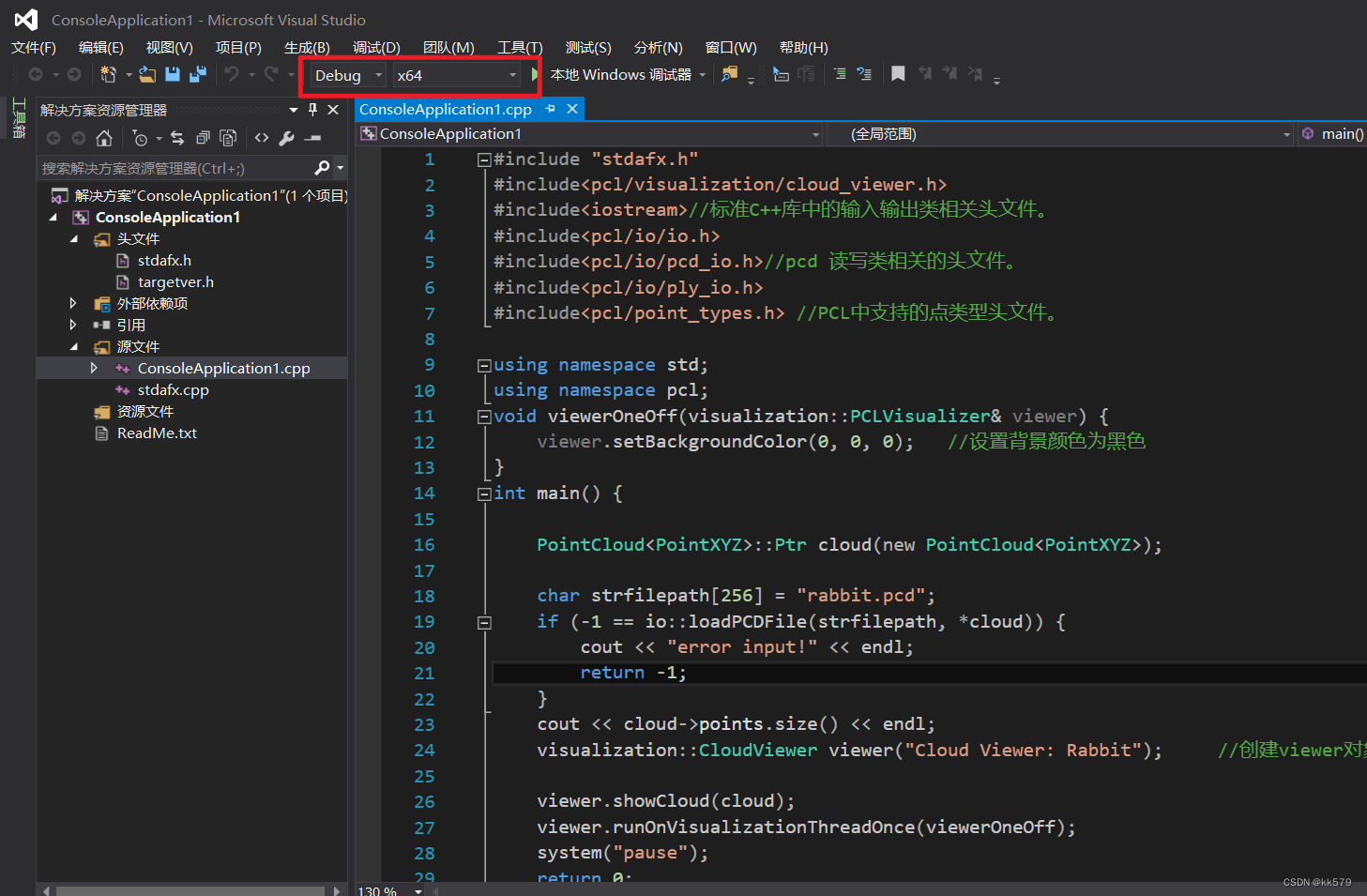This screenshot has width=1367, height=896.
Task: Save all files using Save All icon
Action: (x=197, y=74)
